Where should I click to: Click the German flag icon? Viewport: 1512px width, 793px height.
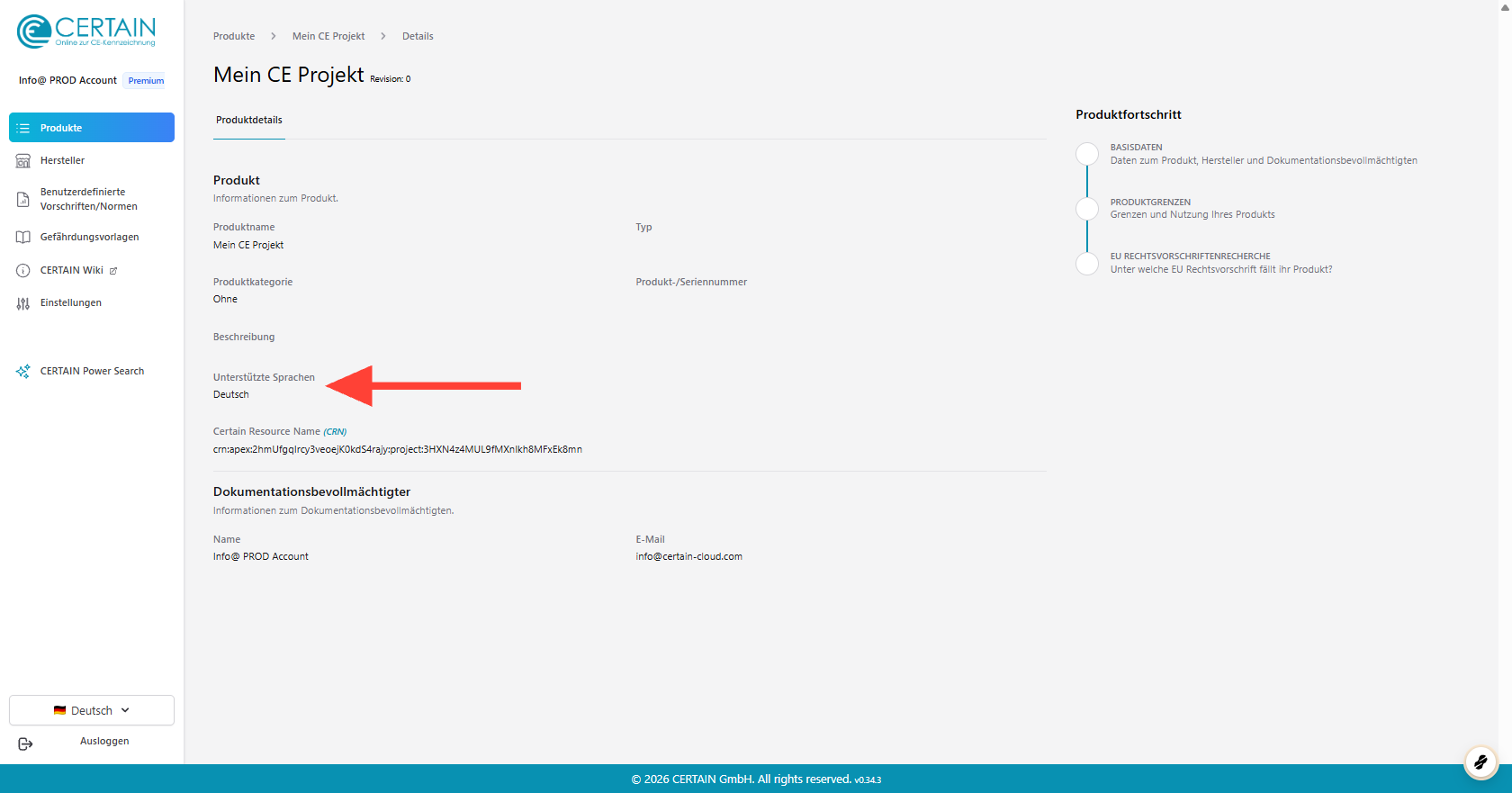pos(59,710)
